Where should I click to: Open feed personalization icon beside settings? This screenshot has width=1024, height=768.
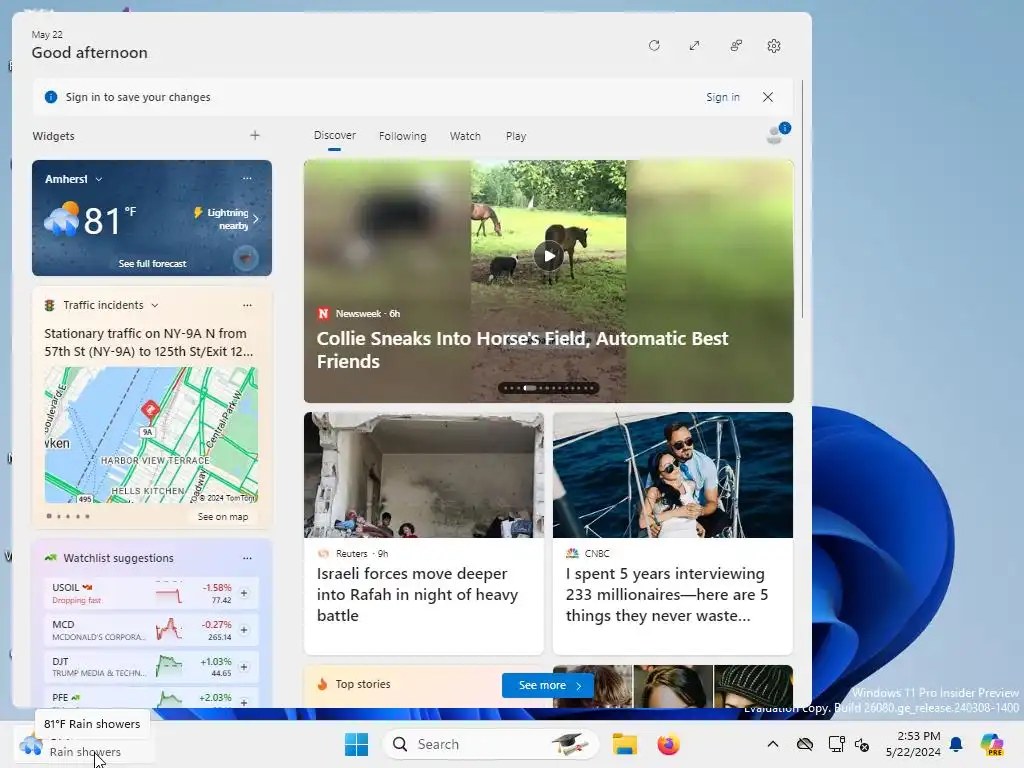(x=735, y=46)
